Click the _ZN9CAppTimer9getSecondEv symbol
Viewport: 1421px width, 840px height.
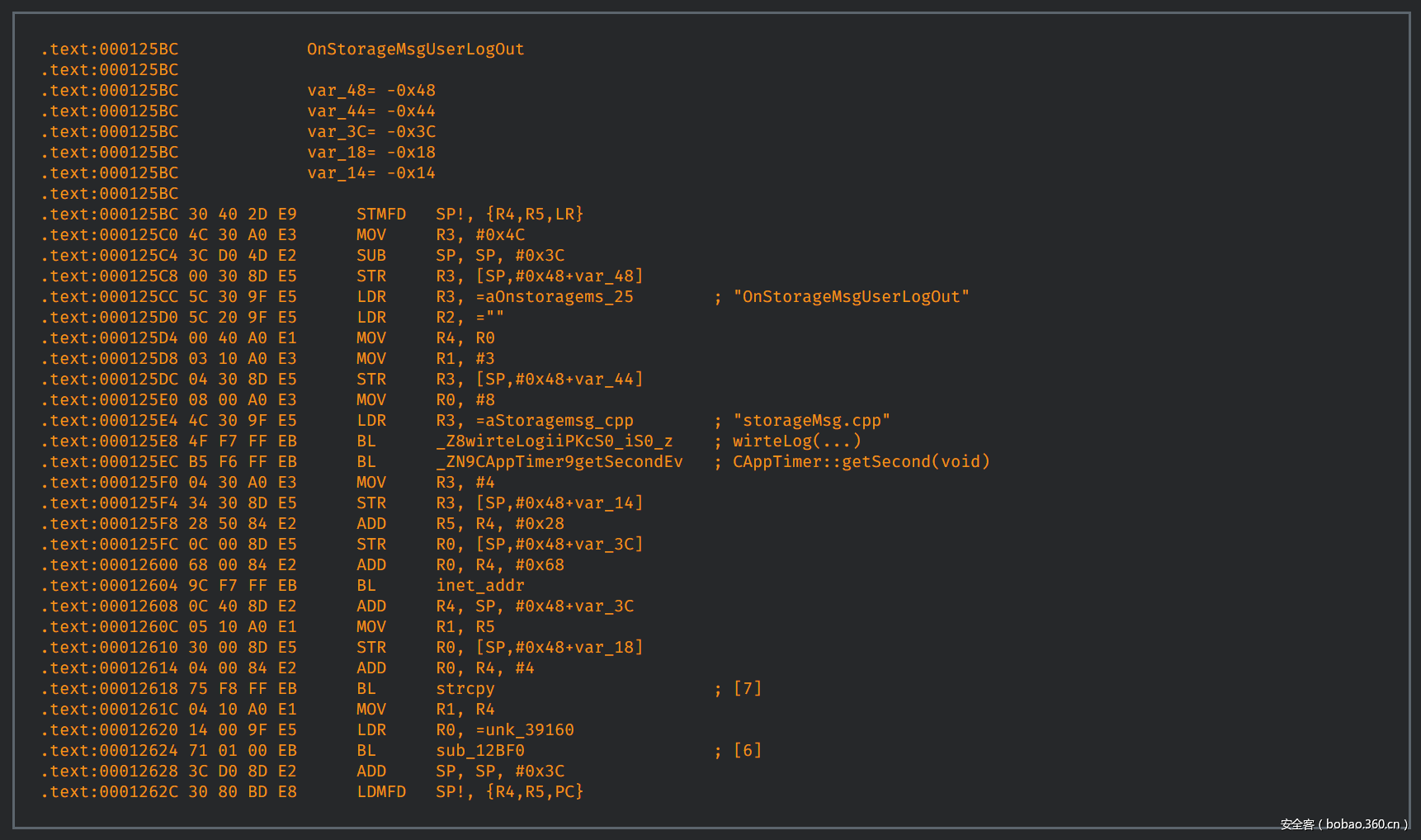click(x=559, y=462)
